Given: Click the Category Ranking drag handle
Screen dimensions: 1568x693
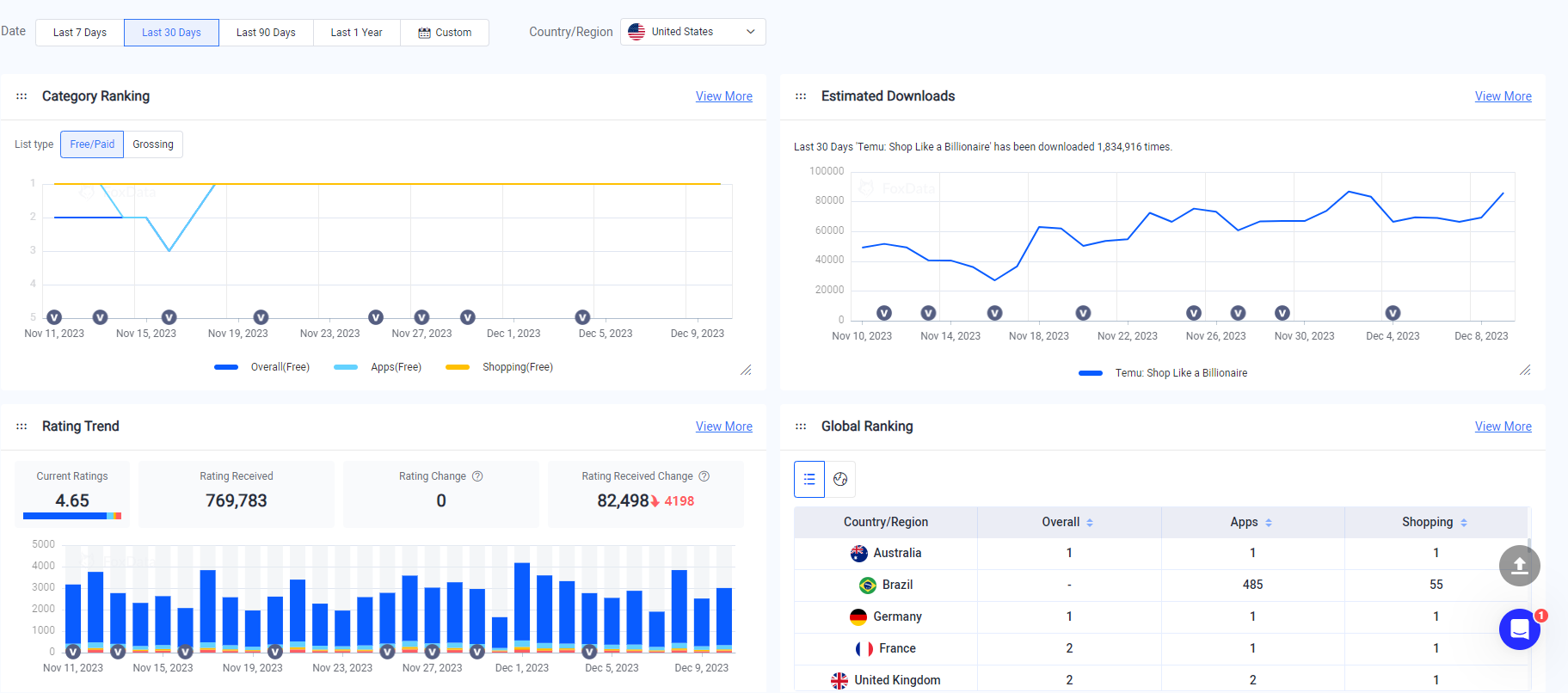Looking at the screenshot, I should point(22,96).
